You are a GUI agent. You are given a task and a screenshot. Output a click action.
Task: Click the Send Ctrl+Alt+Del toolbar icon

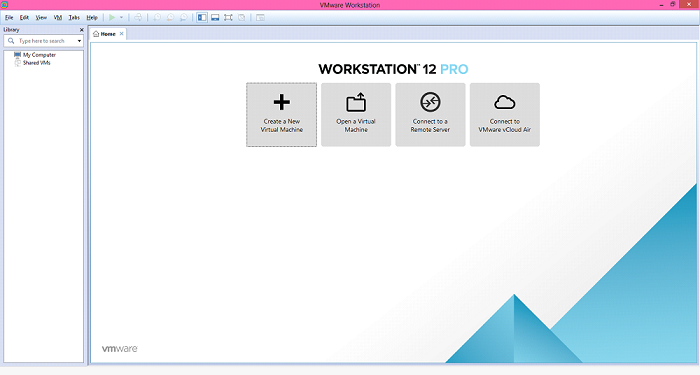point(138,17)
